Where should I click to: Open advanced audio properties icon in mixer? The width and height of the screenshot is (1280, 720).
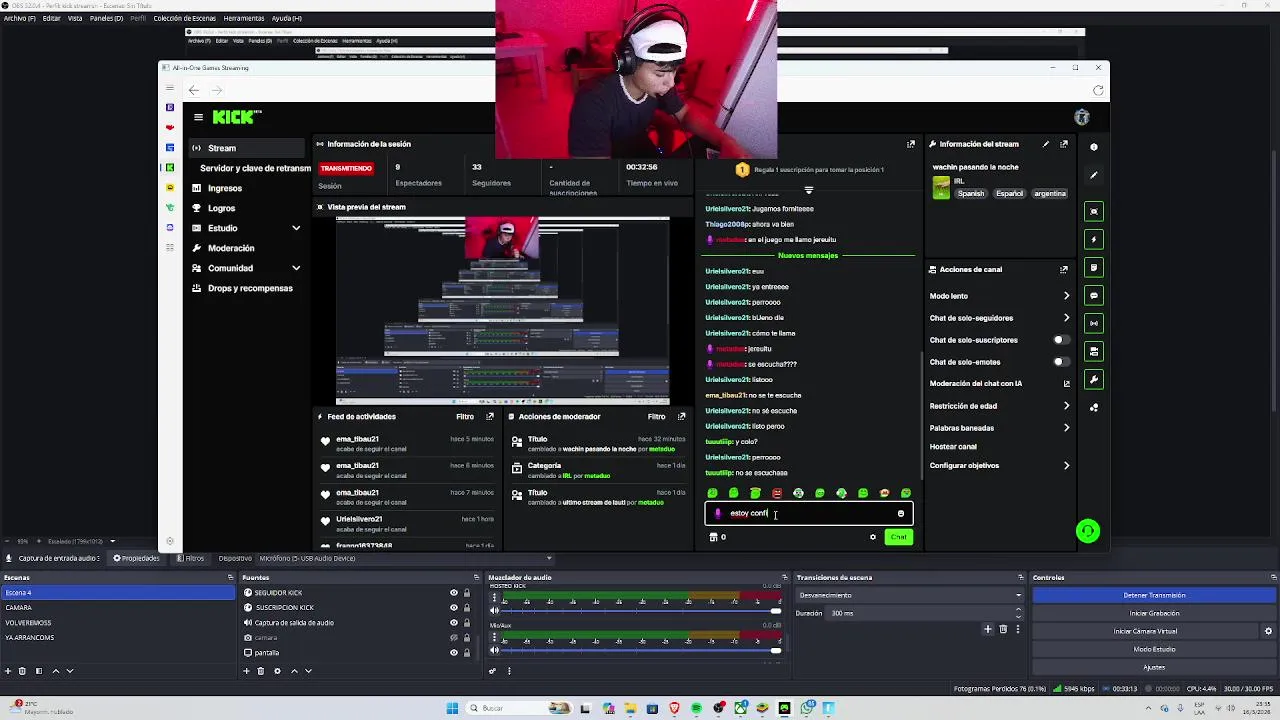(x=492, y=671)
